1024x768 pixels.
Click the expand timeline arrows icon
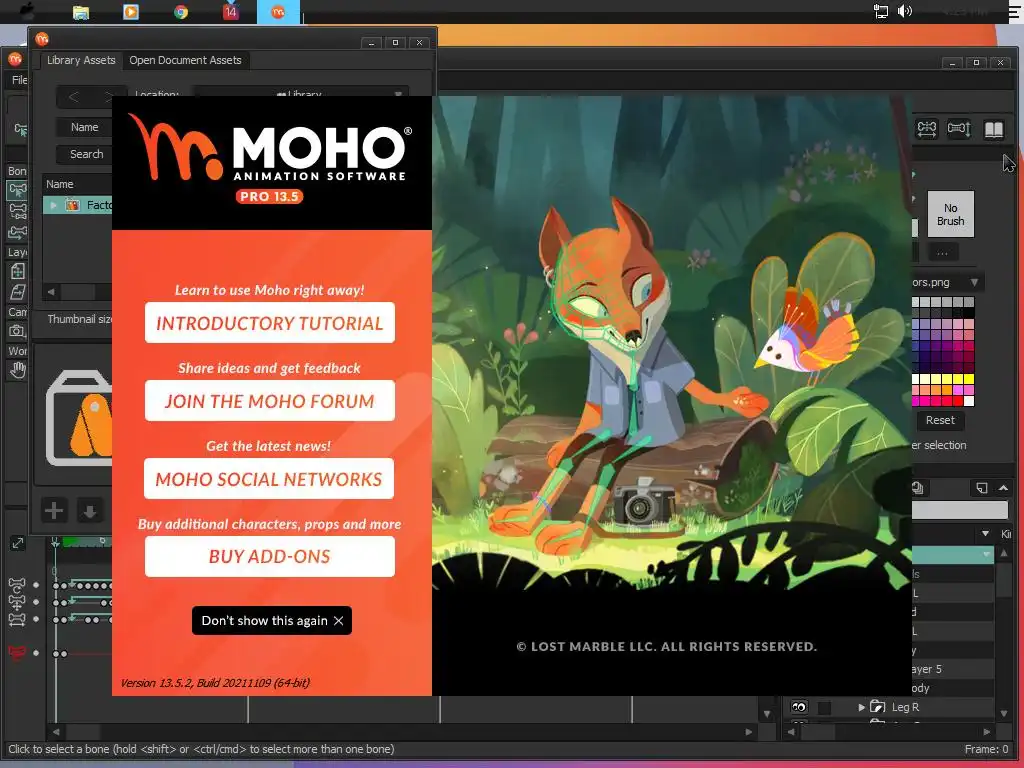(18, 543)
